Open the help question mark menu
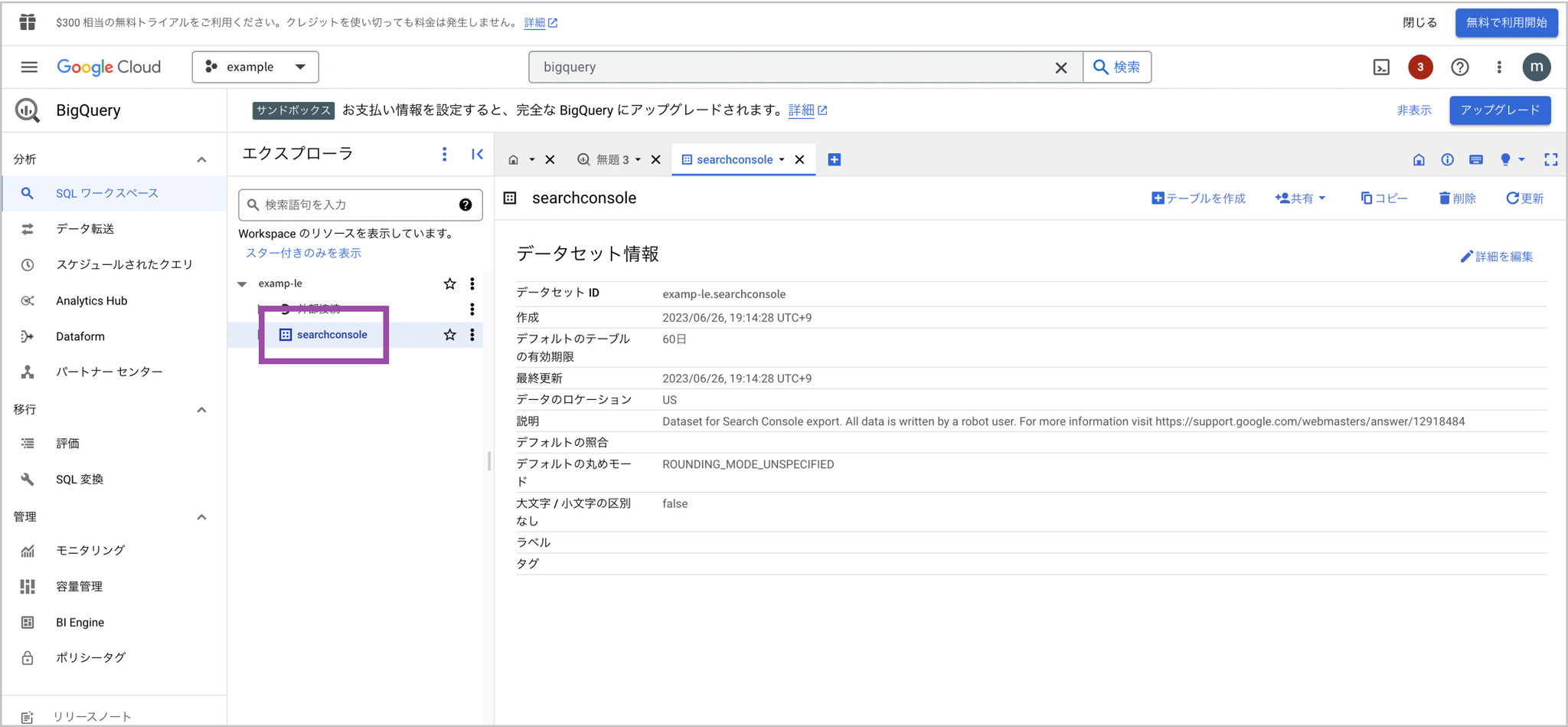 tap(1460, 67)
